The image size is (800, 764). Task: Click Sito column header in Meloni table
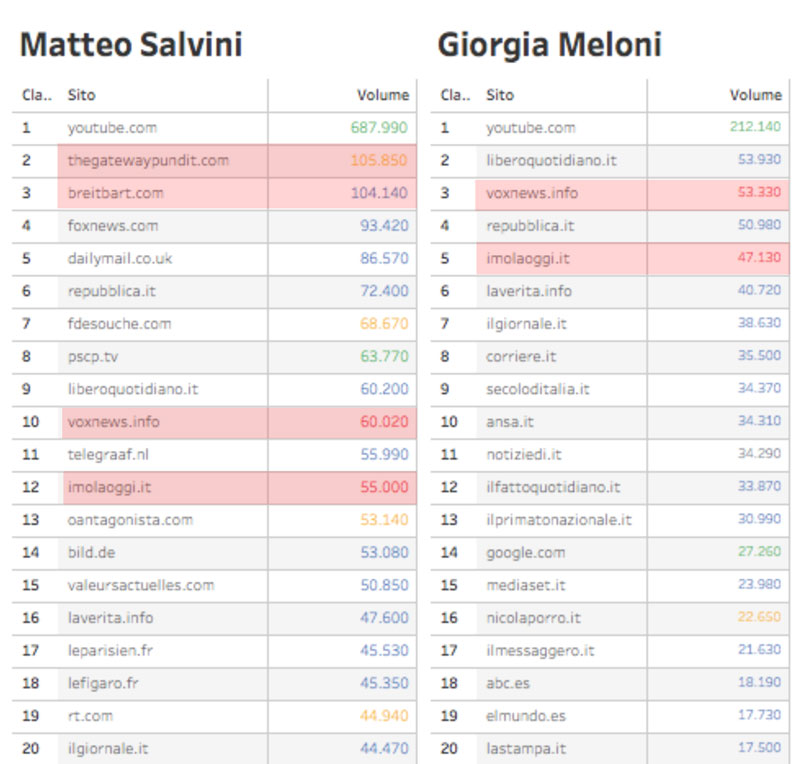[500, 95]
